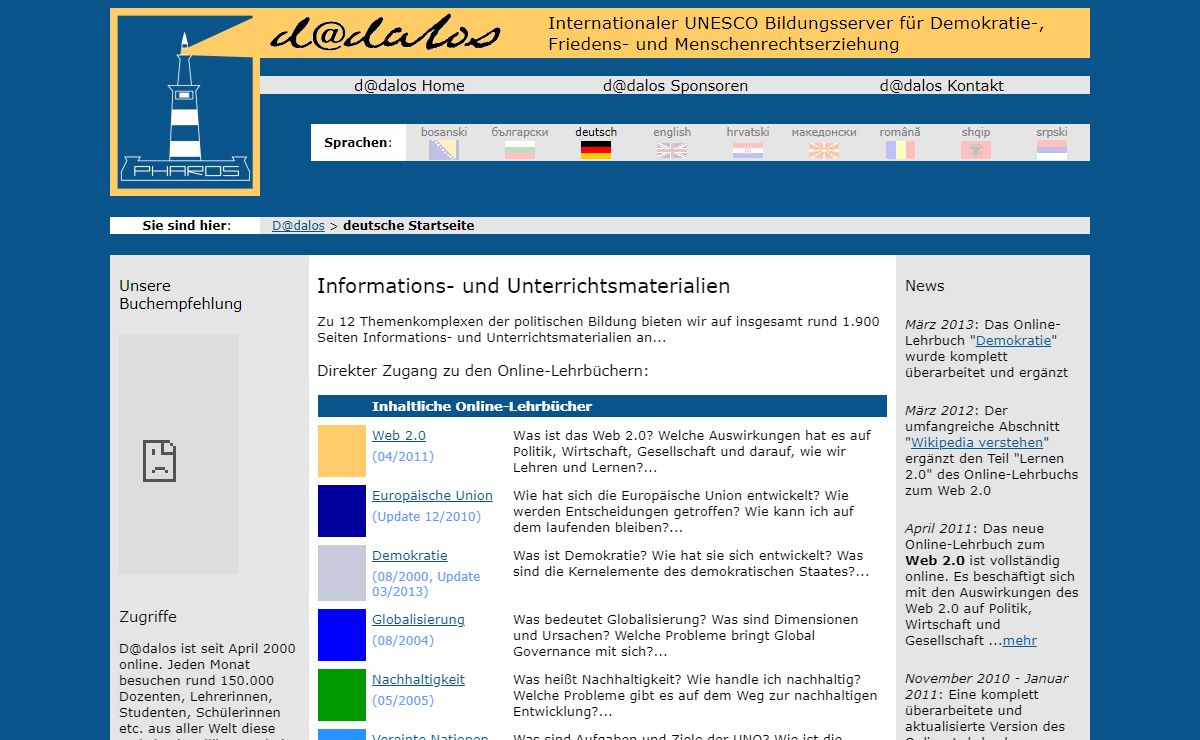This screenshot has height=740, width=1200.
Task: Select the Bulgarian flag icon
Action: (520, 151)
